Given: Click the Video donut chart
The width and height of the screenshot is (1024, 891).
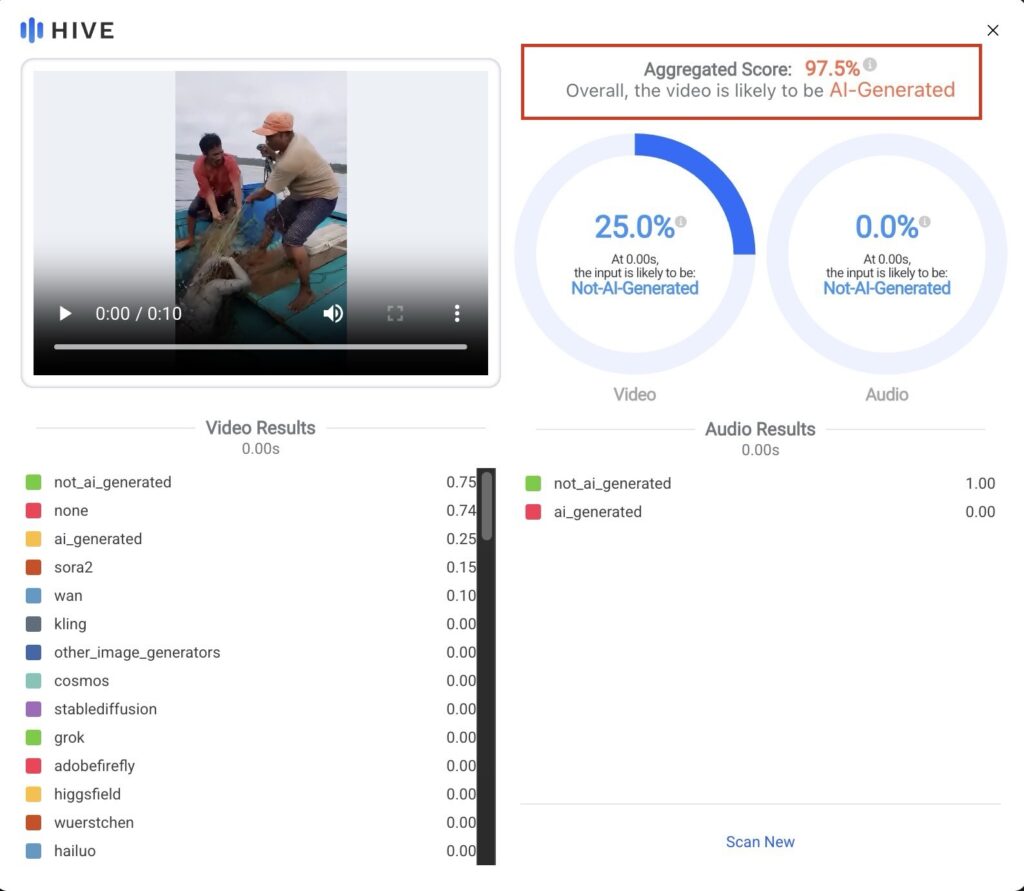Looking at the screenshot, I should 635,253.
